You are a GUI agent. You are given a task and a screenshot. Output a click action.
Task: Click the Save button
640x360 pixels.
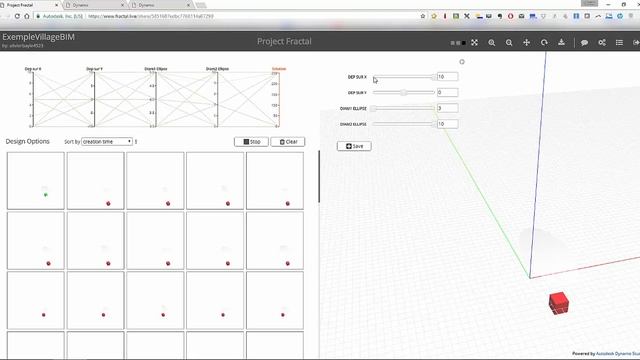click(x=354, y=146)
